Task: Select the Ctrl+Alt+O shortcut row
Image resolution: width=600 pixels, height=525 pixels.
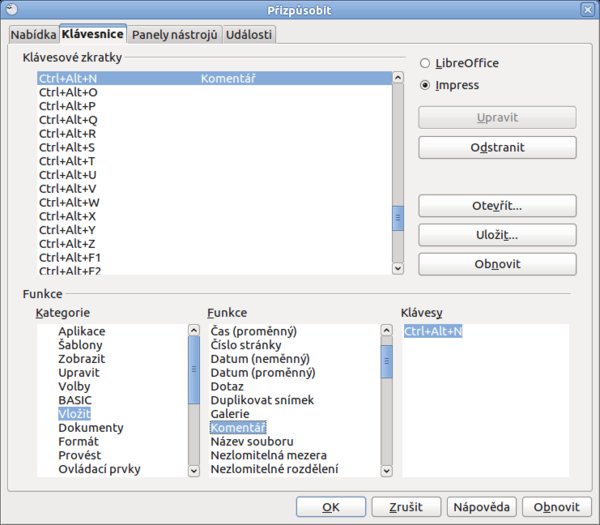Action: coord(214,92)
